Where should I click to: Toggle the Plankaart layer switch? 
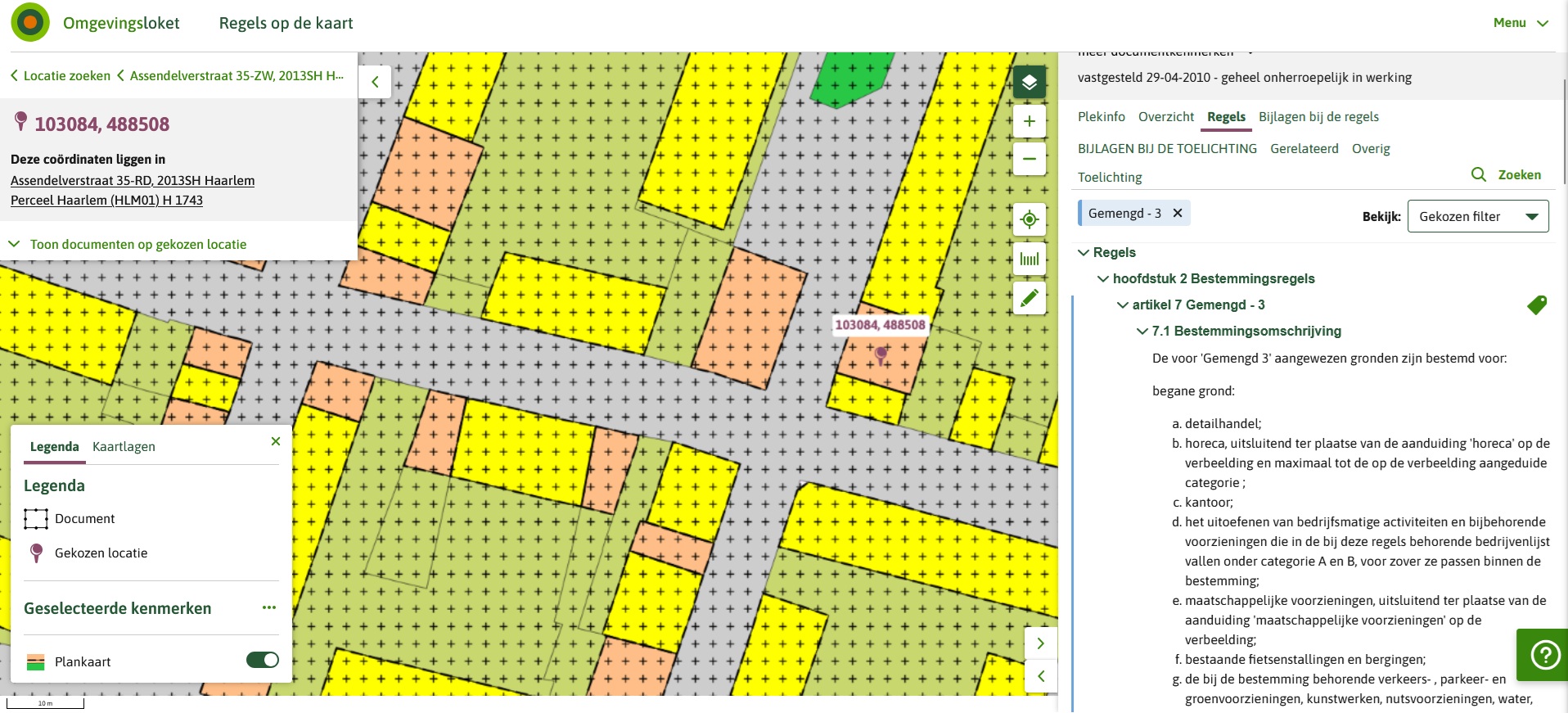point(263,660)
